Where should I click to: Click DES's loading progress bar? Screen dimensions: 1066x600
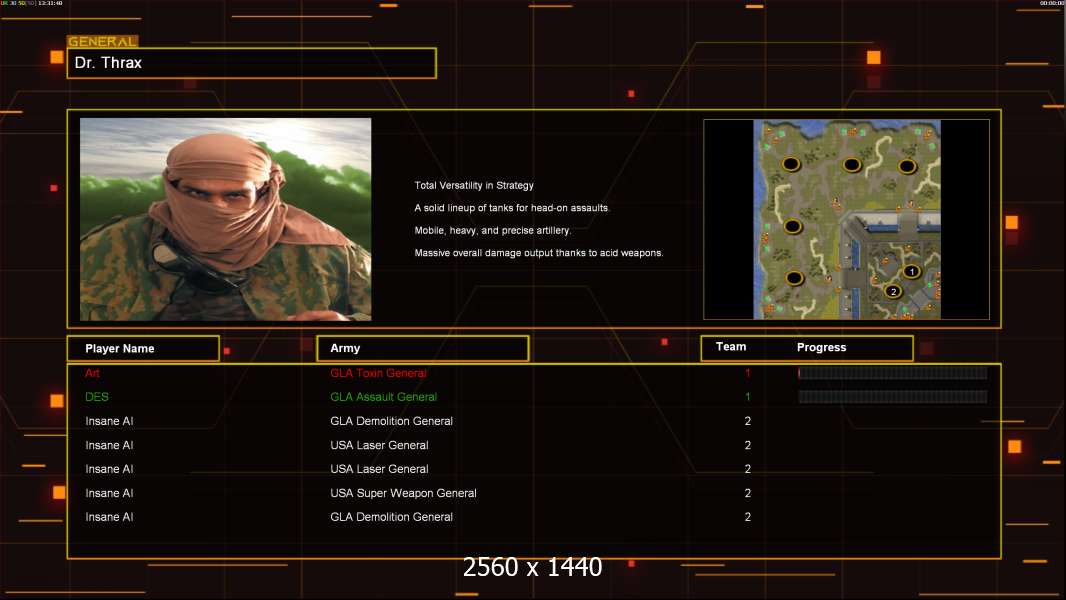click(x=893, y=397)
